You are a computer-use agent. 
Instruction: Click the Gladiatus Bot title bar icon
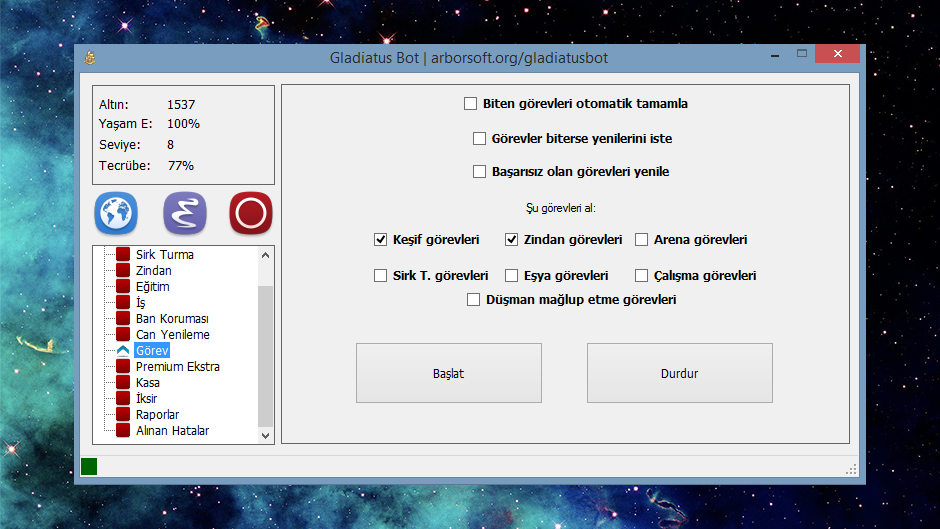[x=89, y=57]
